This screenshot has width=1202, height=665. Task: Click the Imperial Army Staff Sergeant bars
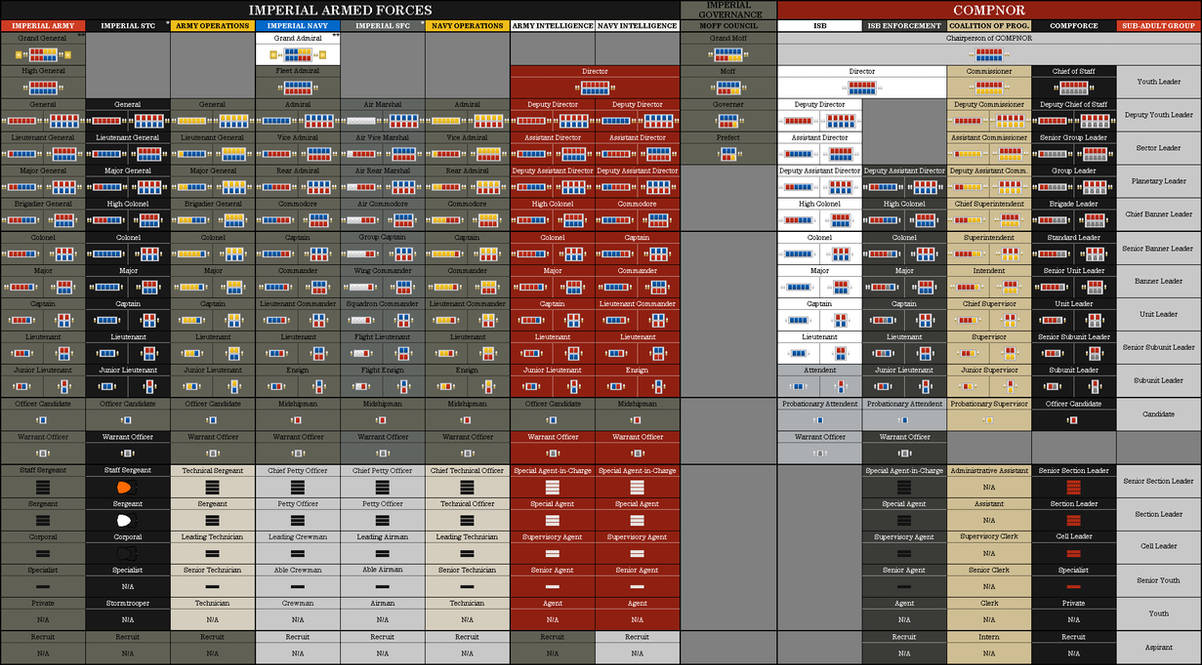[x=42, y=487]
